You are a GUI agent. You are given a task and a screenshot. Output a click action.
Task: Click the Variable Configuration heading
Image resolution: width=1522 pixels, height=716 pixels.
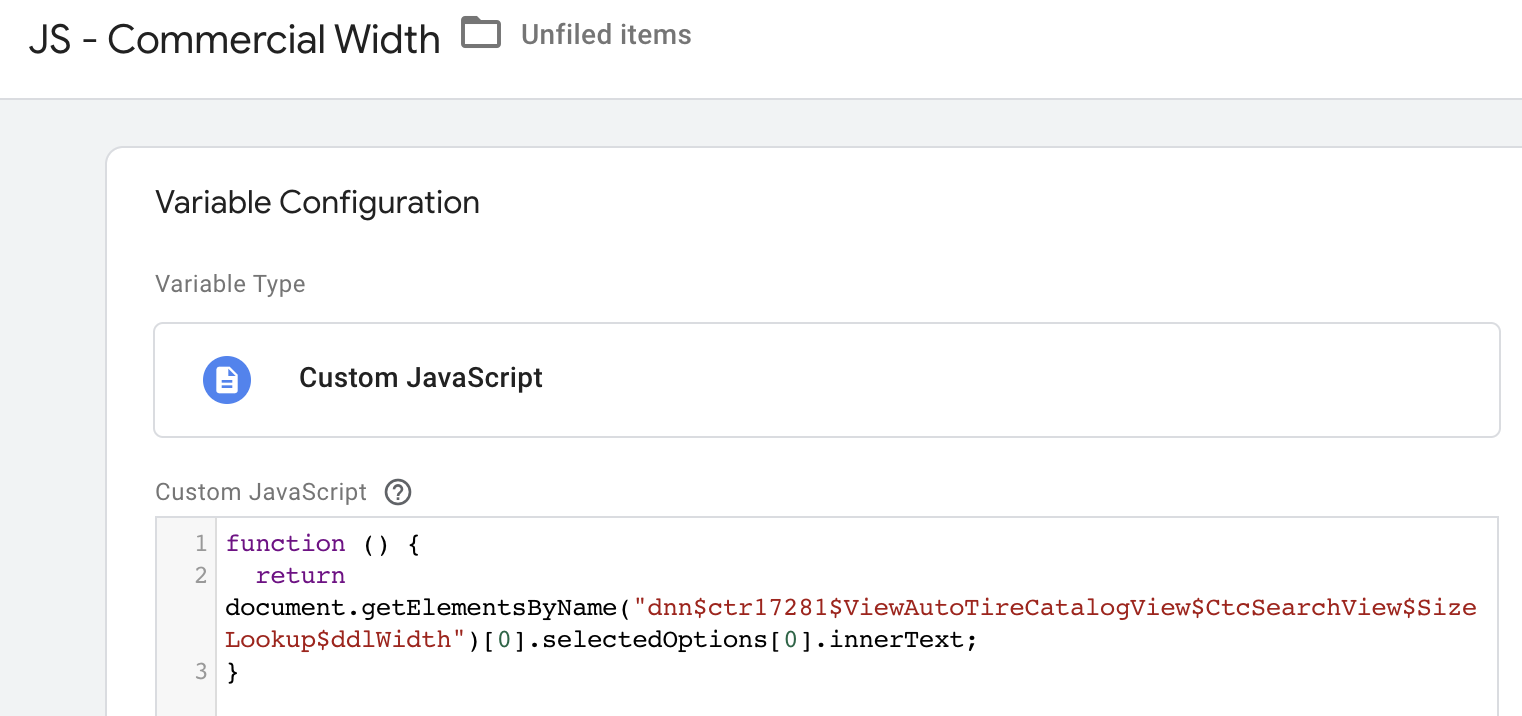317,203
